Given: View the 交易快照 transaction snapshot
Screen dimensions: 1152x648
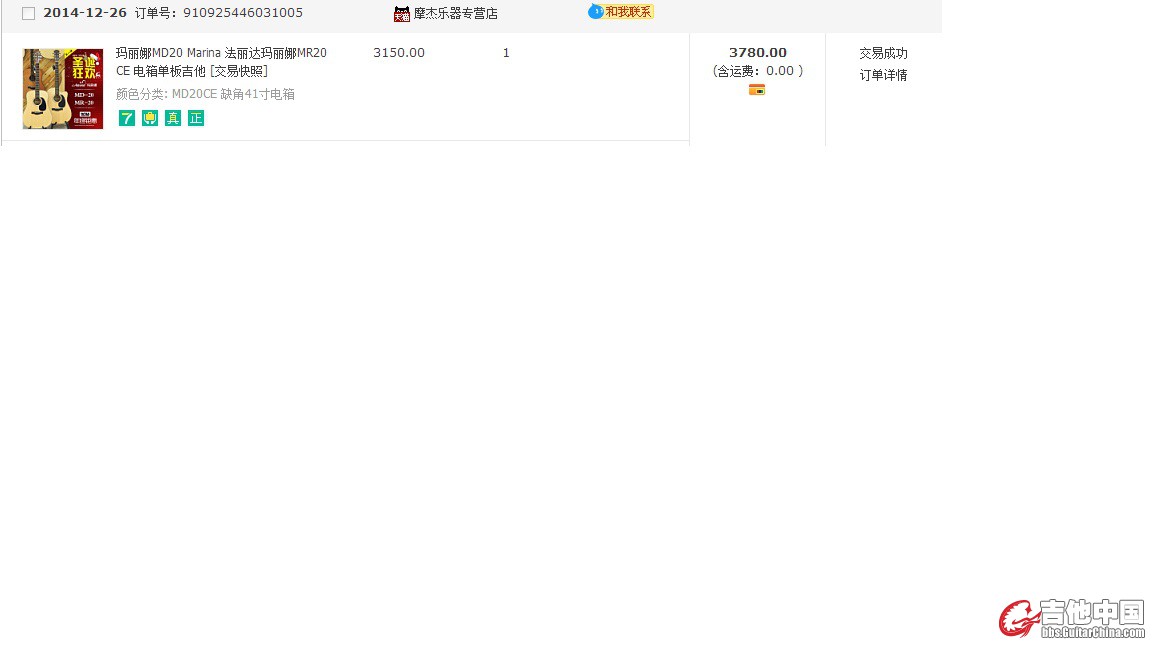Looking at the screenshot, I should pos(239,71).
